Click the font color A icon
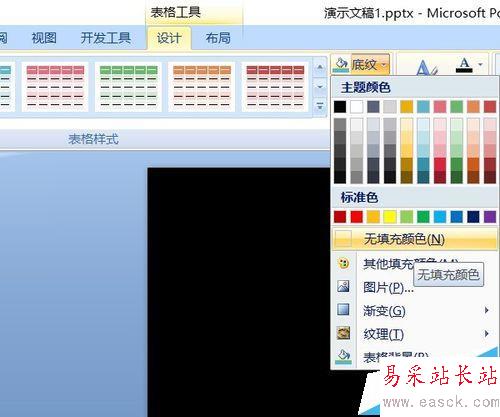 [x=464, y=65]
